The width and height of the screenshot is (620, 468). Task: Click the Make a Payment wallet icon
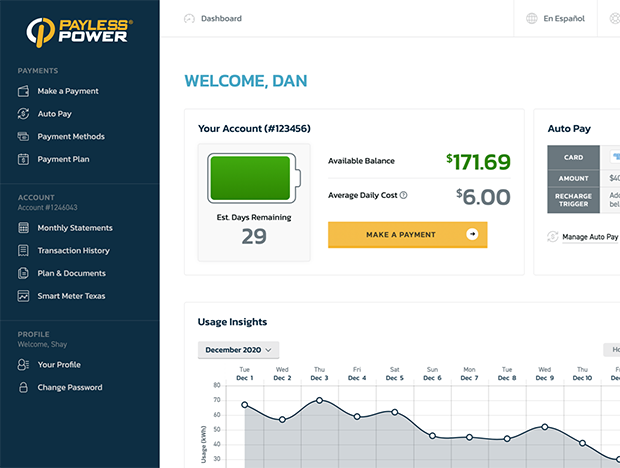pos(23,91)
